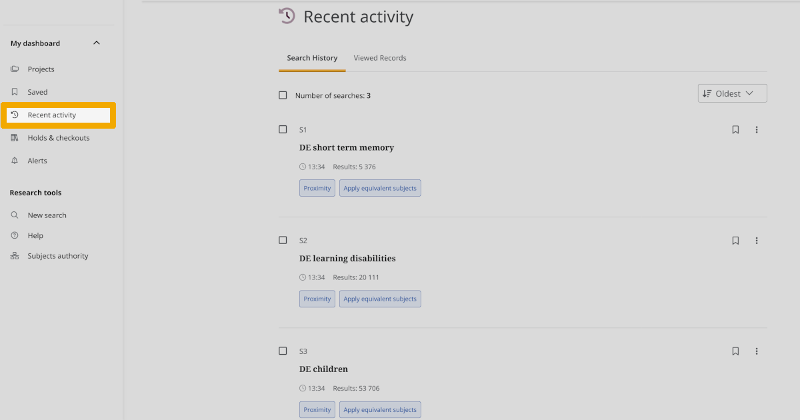The width and height of the screenshot is (800, 420).
Task: Open Projects from the sidebar
Action: coord(40,69)
